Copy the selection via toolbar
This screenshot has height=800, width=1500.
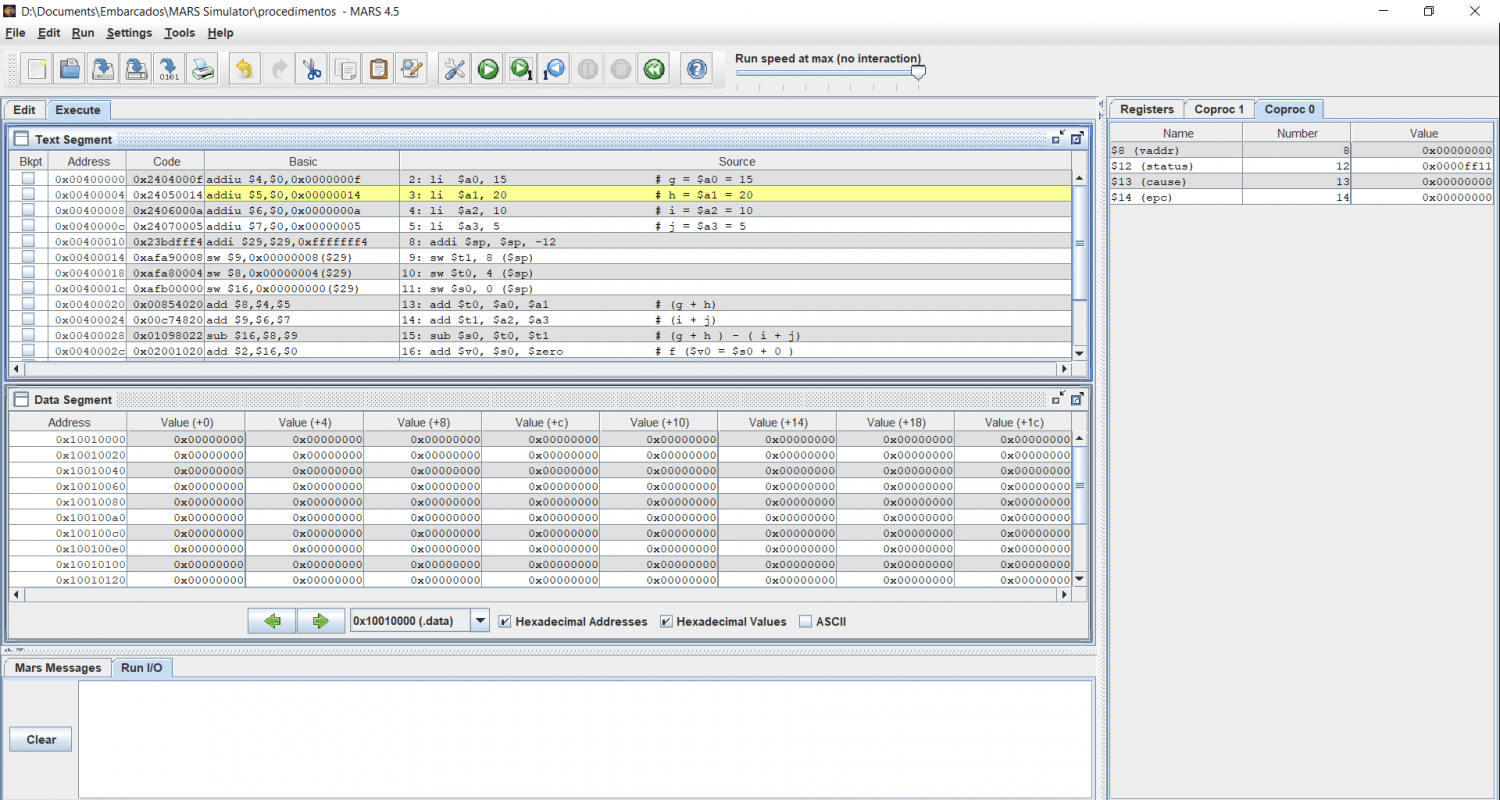[345, 69]
